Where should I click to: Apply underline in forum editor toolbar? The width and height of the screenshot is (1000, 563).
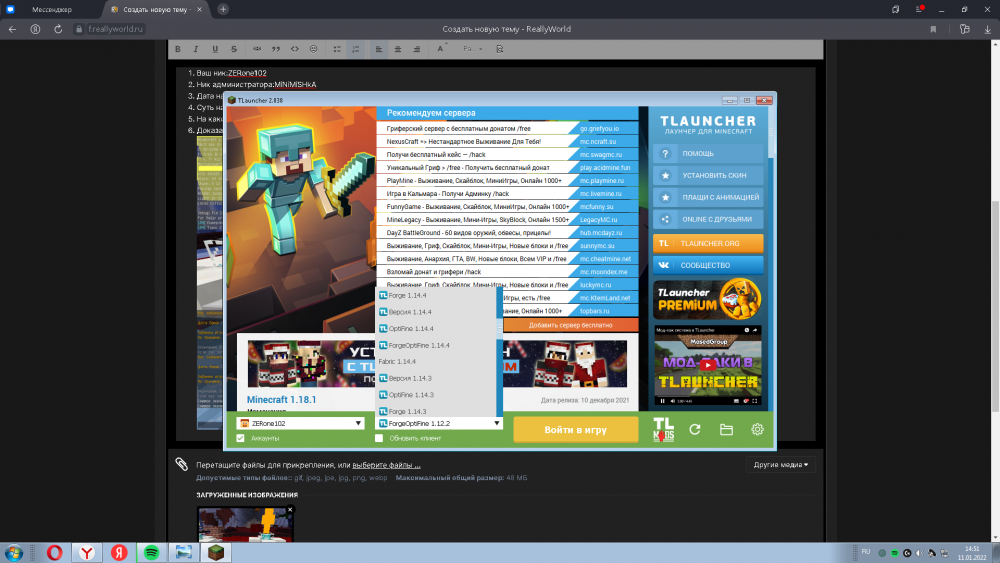click(215, 49)
